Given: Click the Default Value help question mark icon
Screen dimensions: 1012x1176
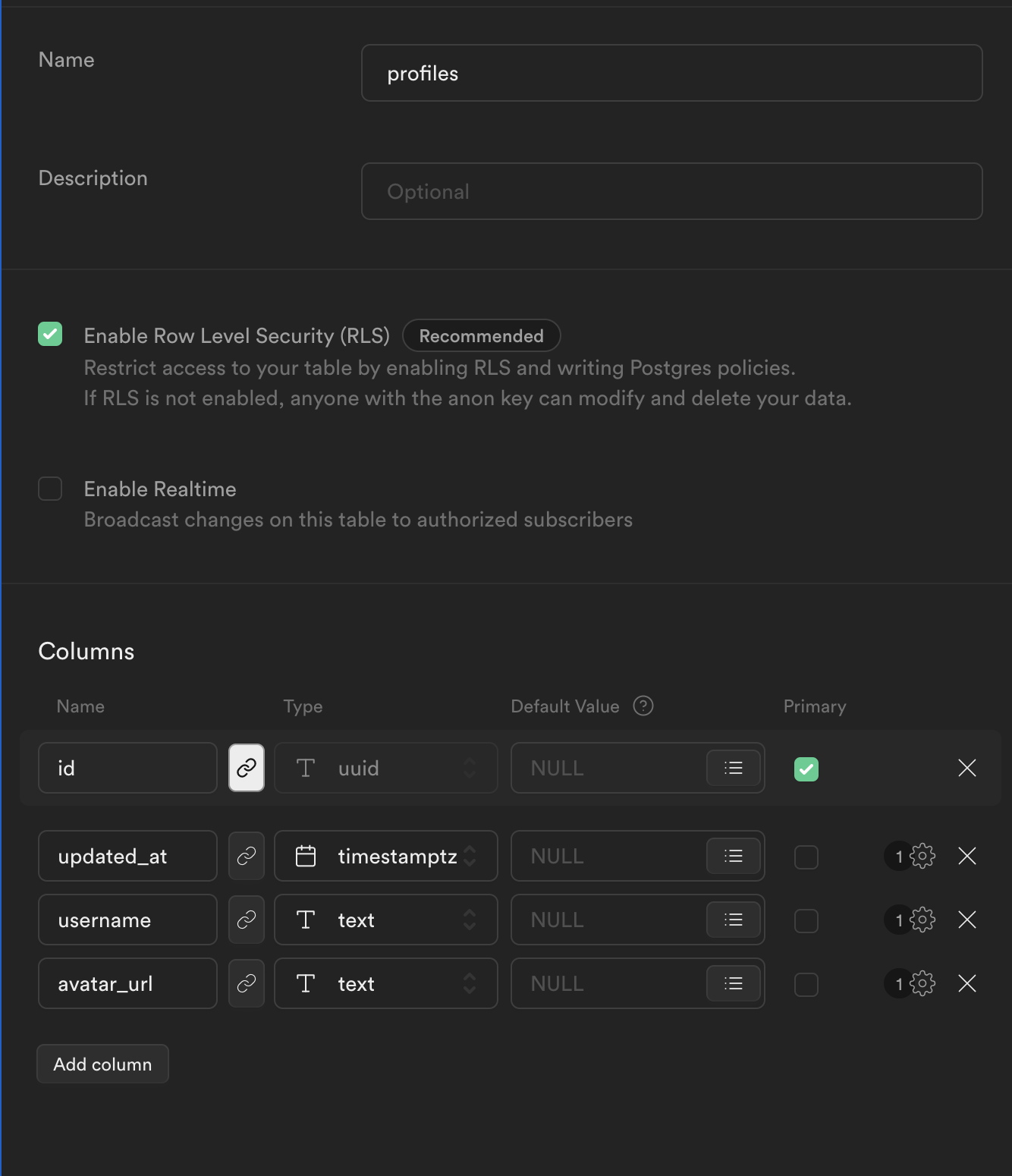Looking at the screenshot, I should click(643, 706).
